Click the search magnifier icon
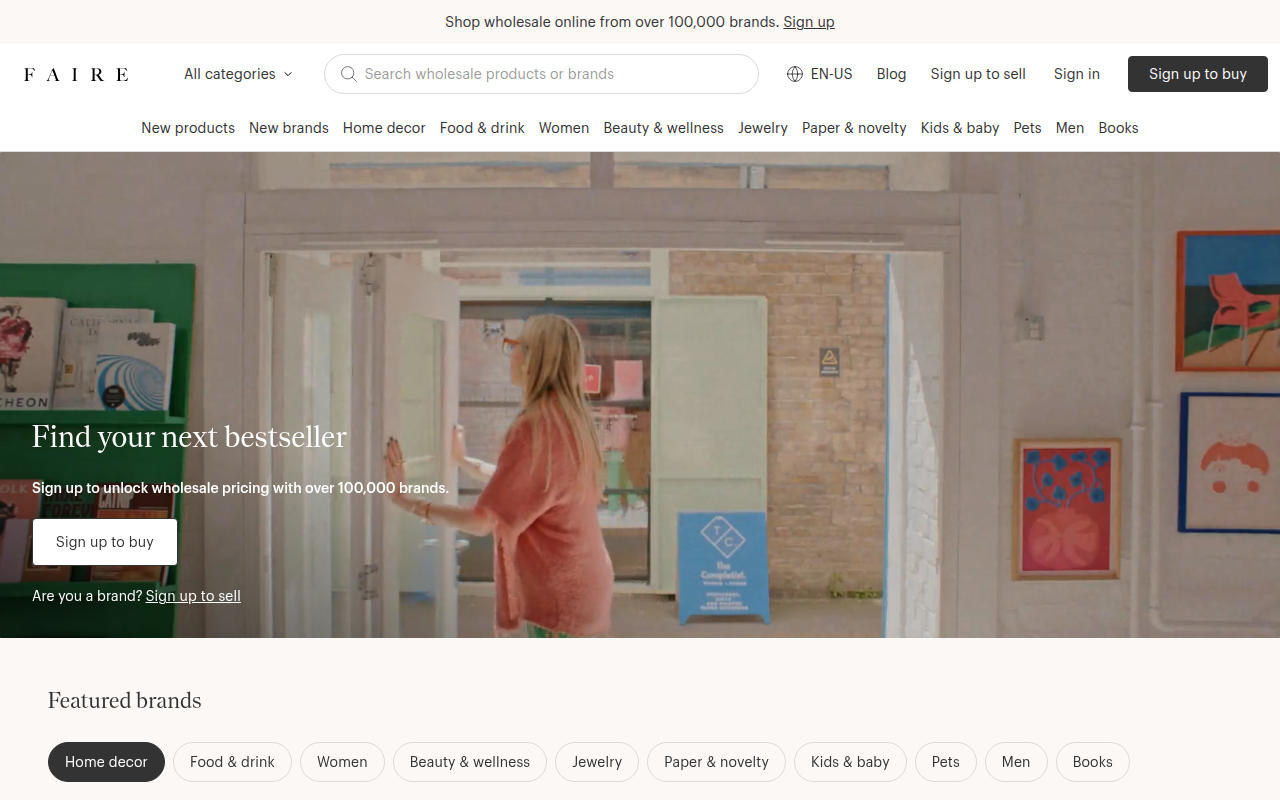1280x800 pixels. click(349, 74)
